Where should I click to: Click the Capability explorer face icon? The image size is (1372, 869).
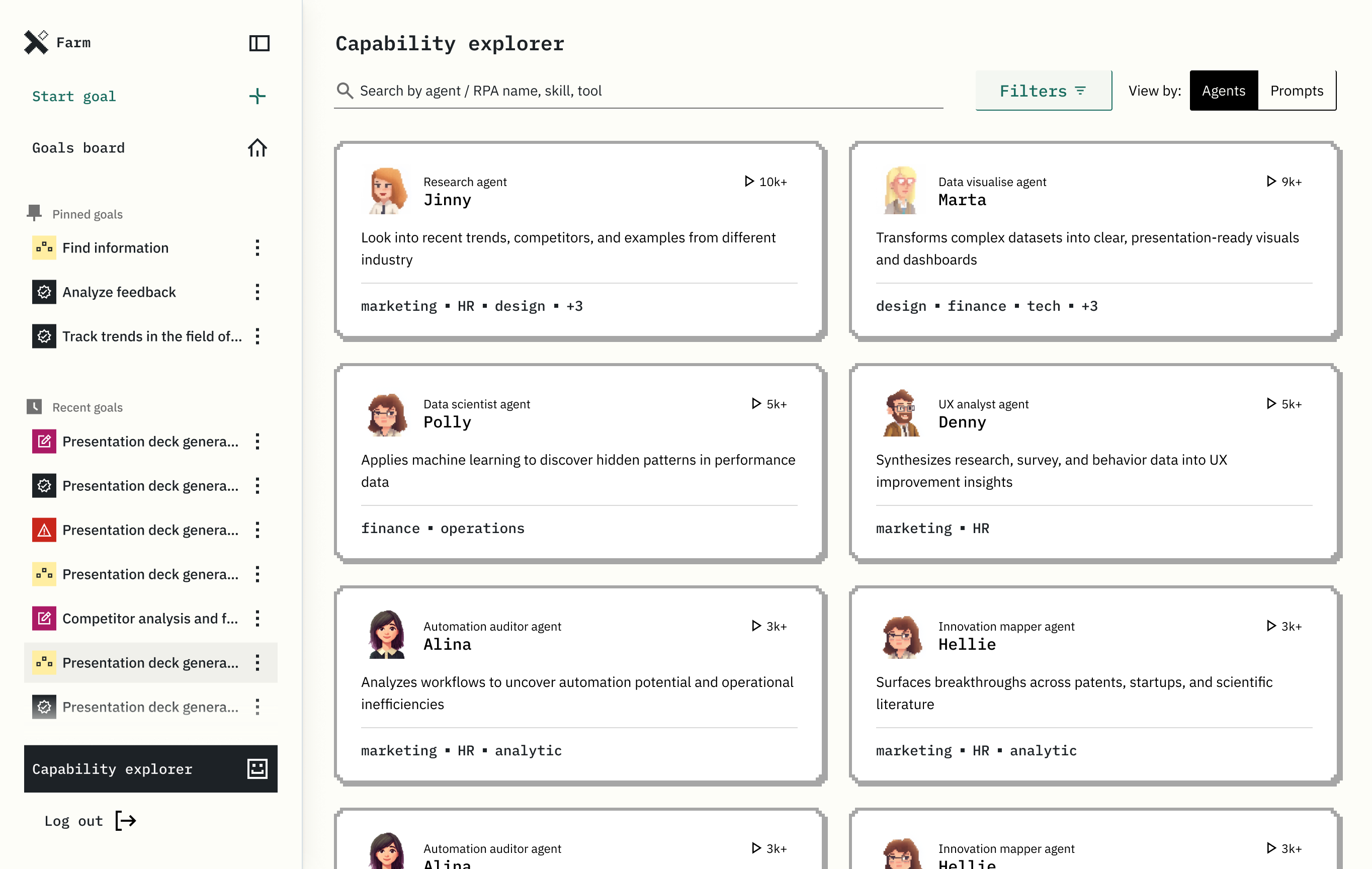pyautogui.click(x=258, y=769)
